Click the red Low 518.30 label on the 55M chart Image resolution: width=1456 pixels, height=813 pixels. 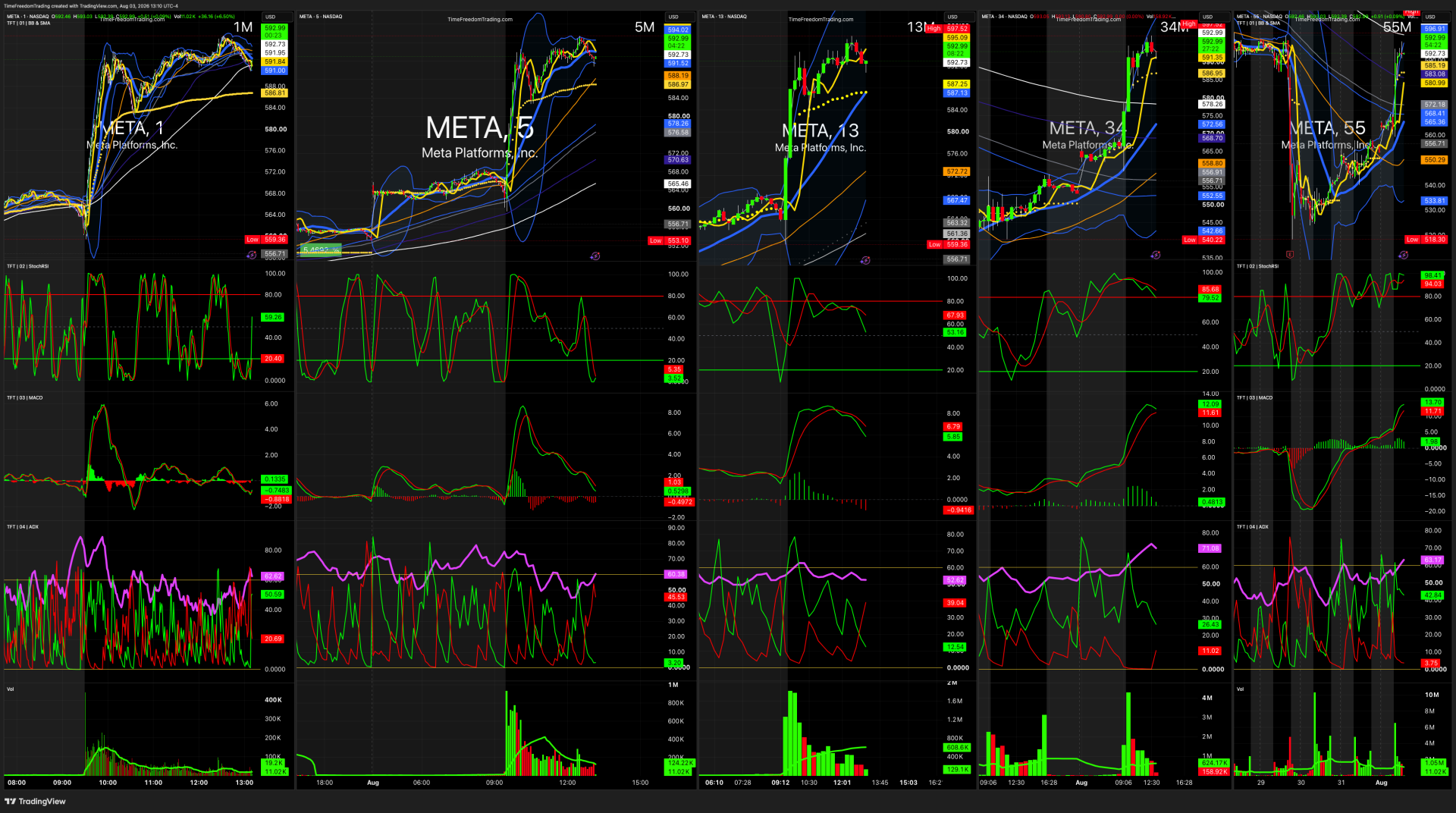(x=1426, y=239)
